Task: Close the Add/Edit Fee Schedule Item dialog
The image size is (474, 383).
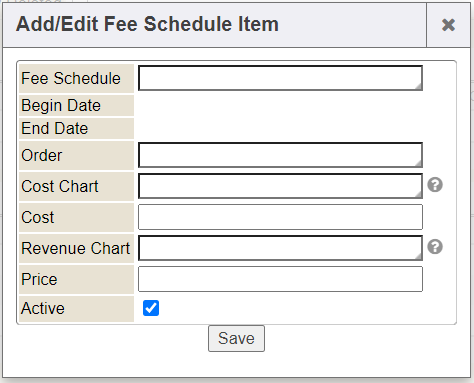Action: (448, 25)
